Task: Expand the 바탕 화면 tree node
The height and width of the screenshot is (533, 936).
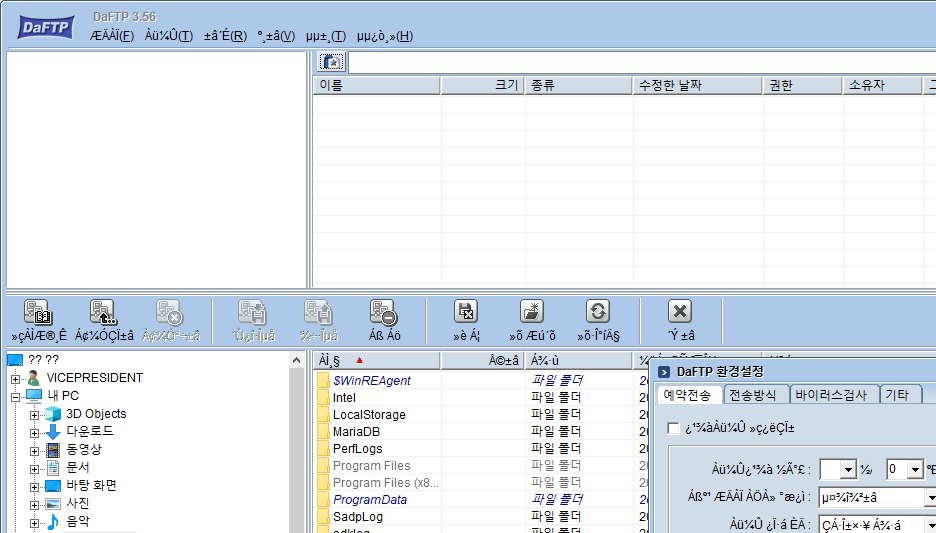Action: pyautogui.click(x=35, y=486)
